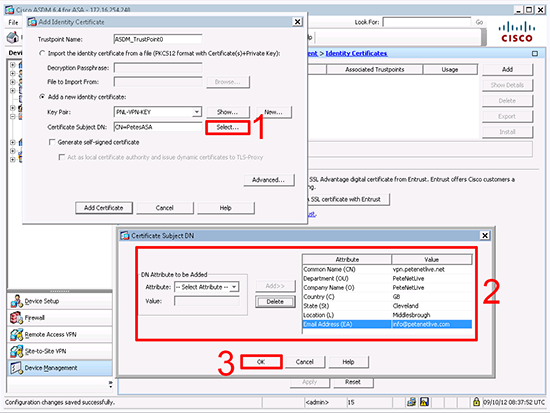Click the Device Management panel icon
Screen dimensions: 550x413
click(16, 368)
